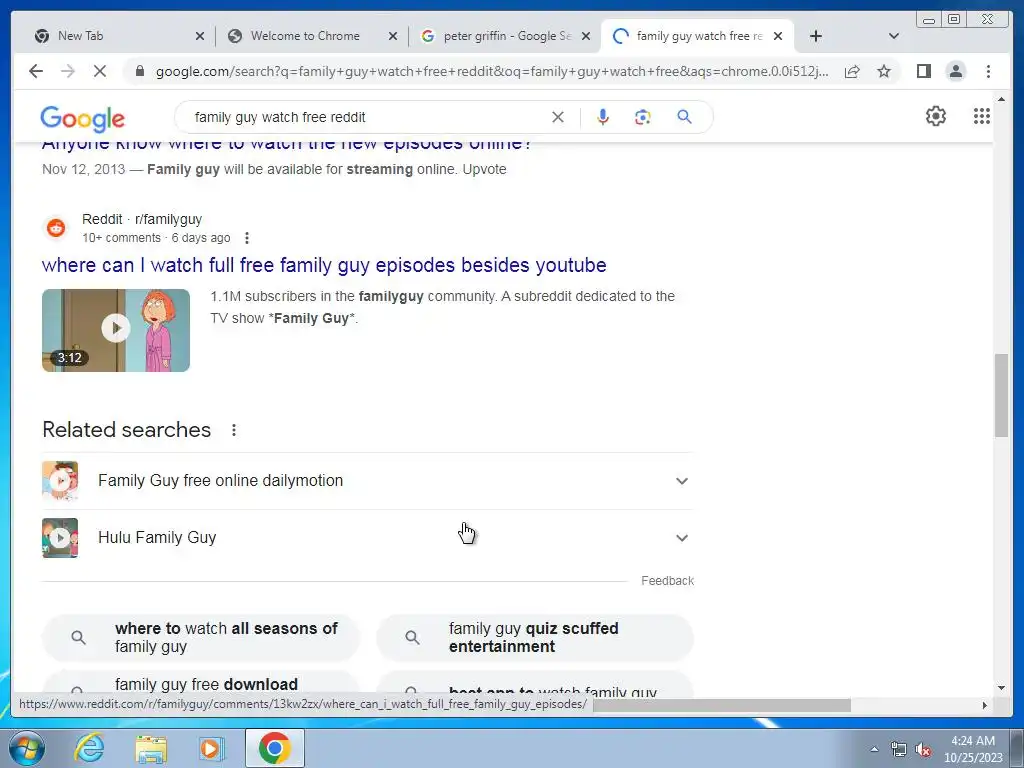View site security lock info
Screen dimensions: 1024x768
click(139, 71)
